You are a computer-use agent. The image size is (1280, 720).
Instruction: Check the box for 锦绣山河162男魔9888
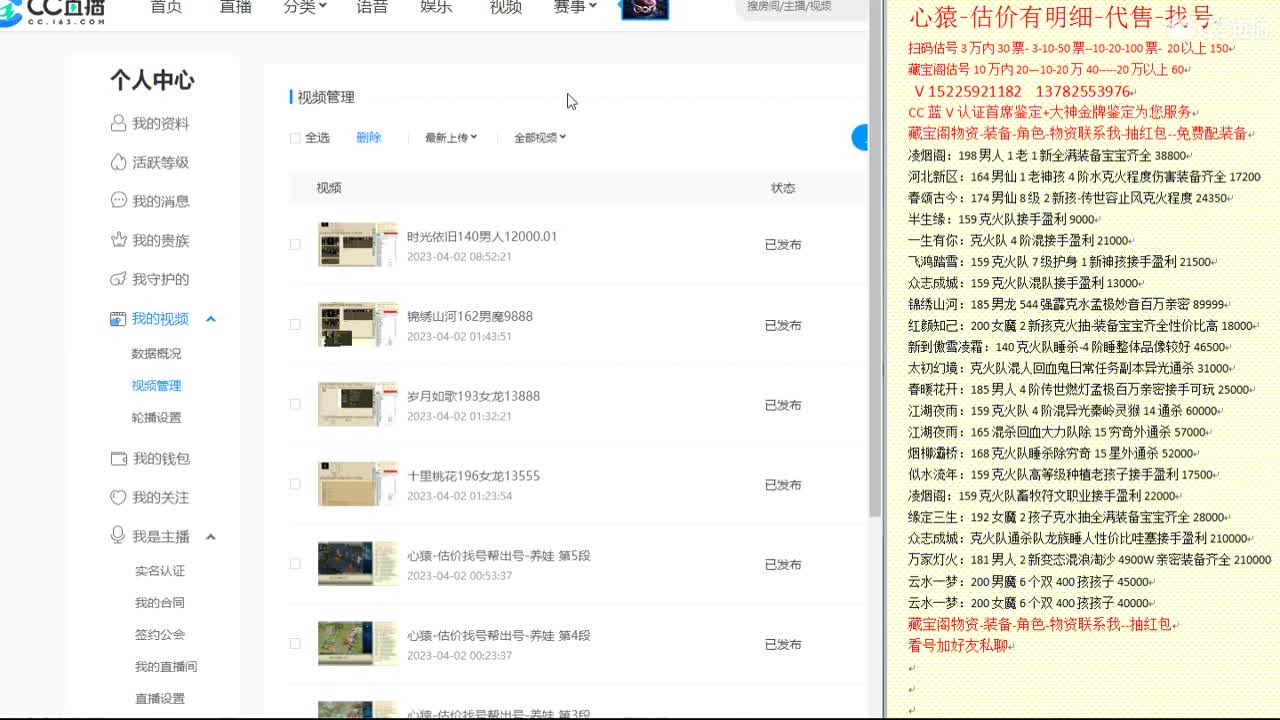tap(295, 324)
